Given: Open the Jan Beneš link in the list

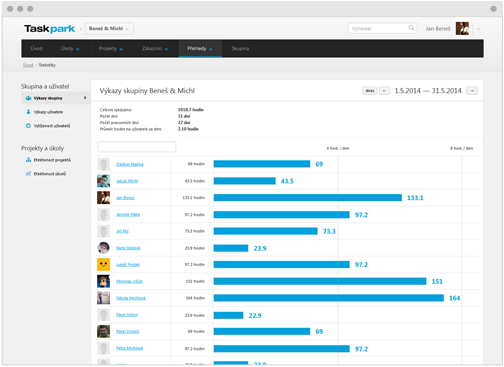Looking at the screenshot, I should pyautogui.click(x=125, y=198).
